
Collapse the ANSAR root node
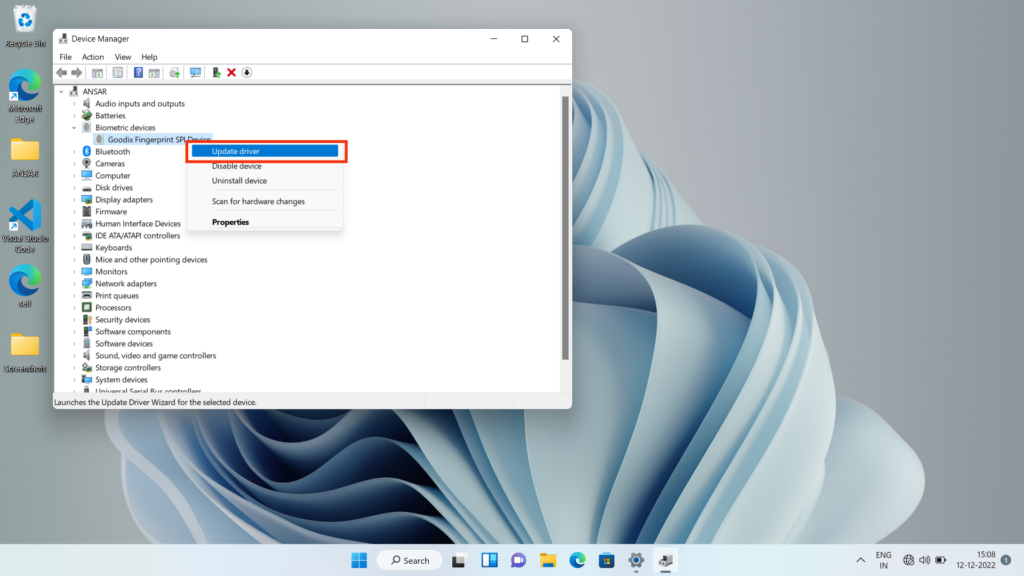pos(61,91)
